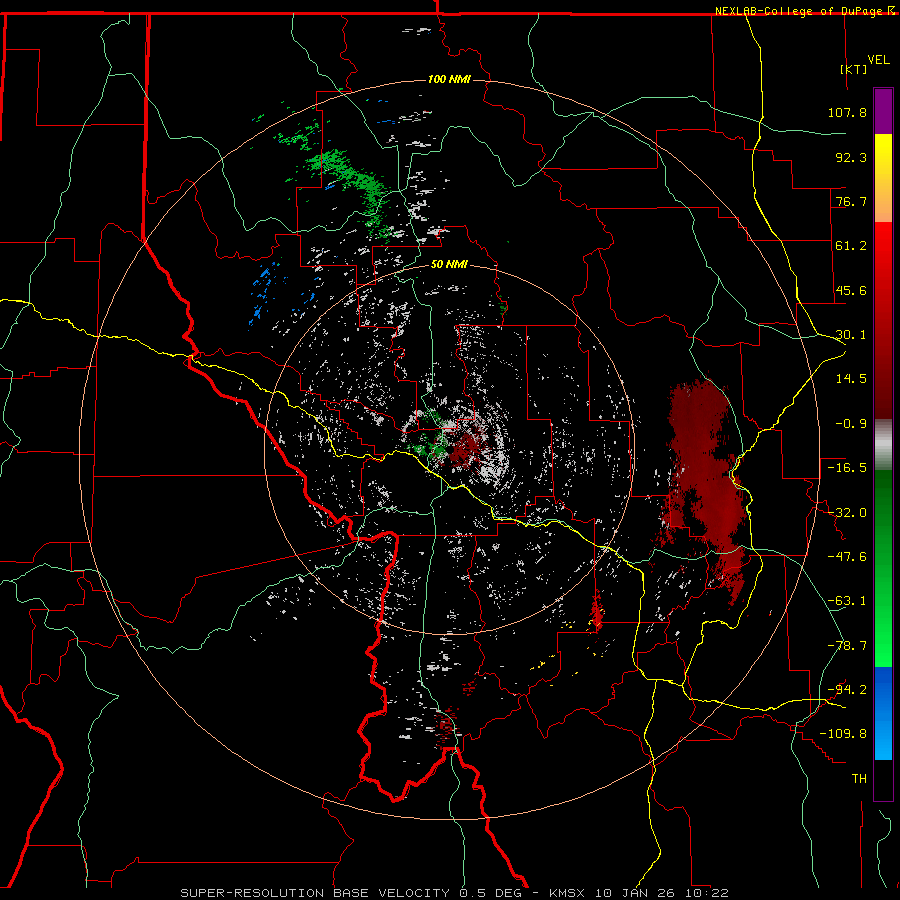
Task: Click the -47.6 scale value
Action: (847, 557)
